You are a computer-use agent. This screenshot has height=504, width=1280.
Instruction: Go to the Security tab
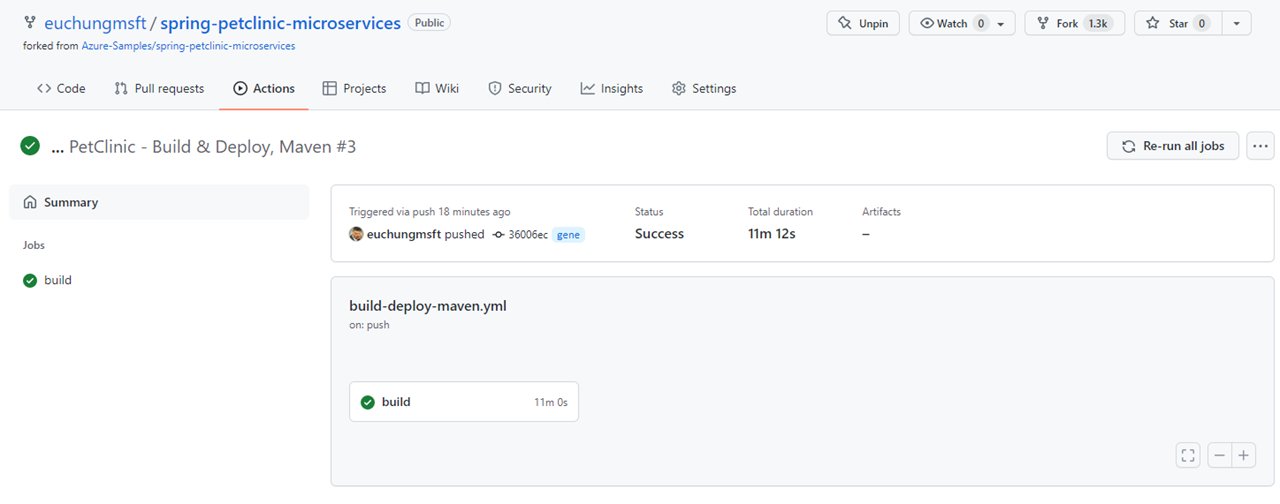click(519, 88)
